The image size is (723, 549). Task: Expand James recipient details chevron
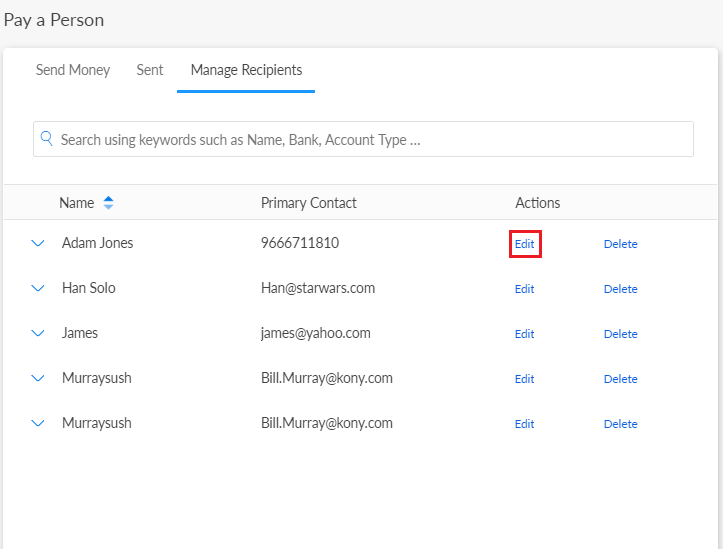point(38,333)
